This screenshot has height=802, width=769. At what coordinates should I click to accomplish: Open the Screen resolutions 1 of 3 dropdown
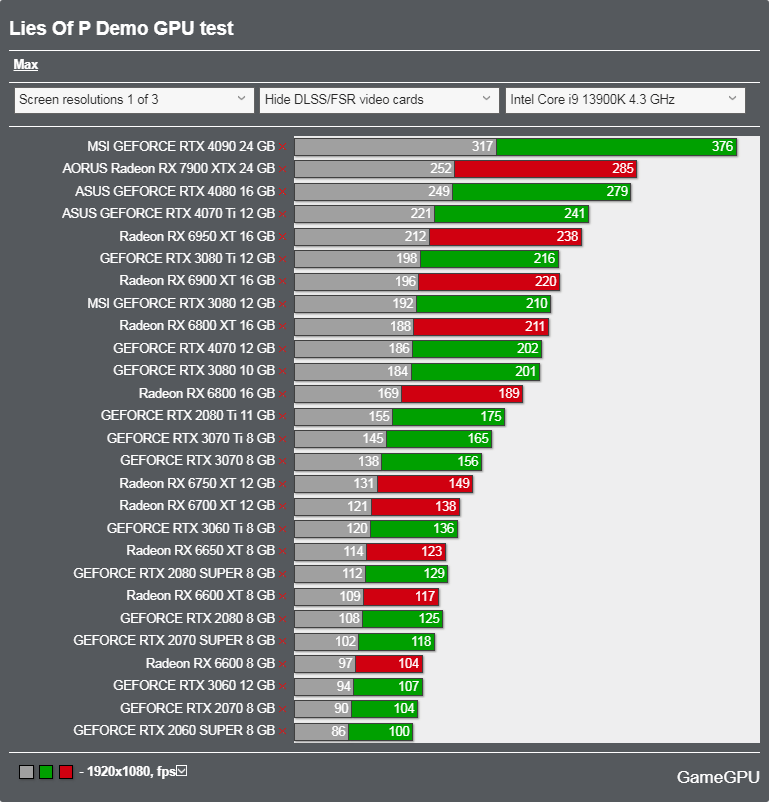(x=134, y=100)
